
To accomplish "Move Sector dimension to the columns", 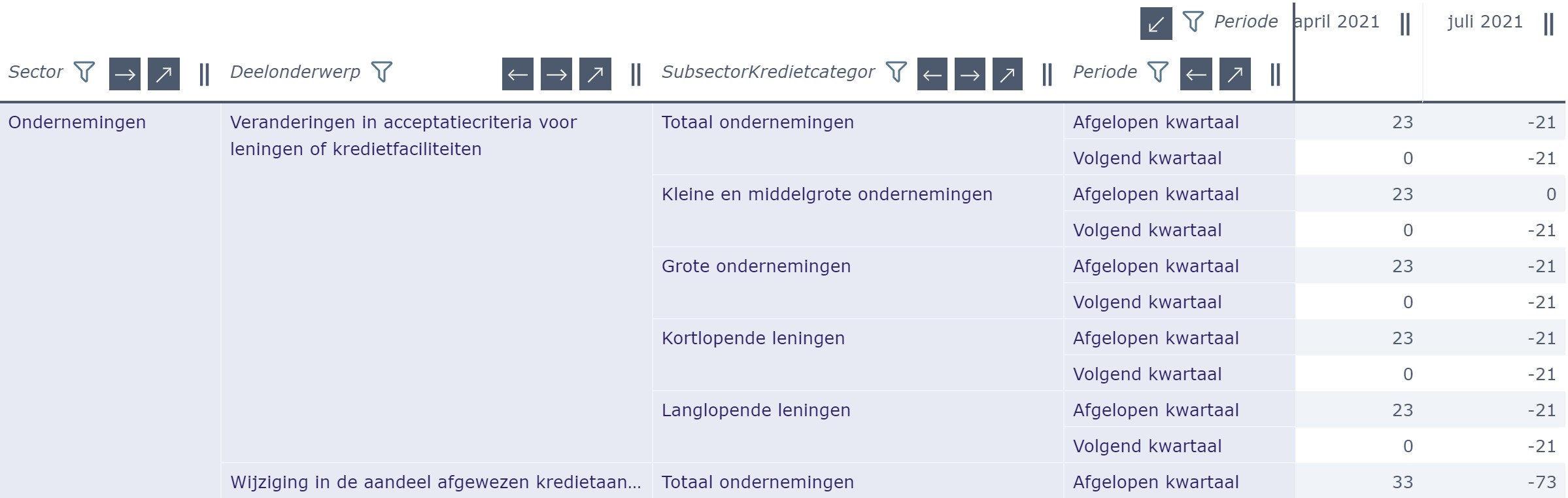I will (163, 74).
